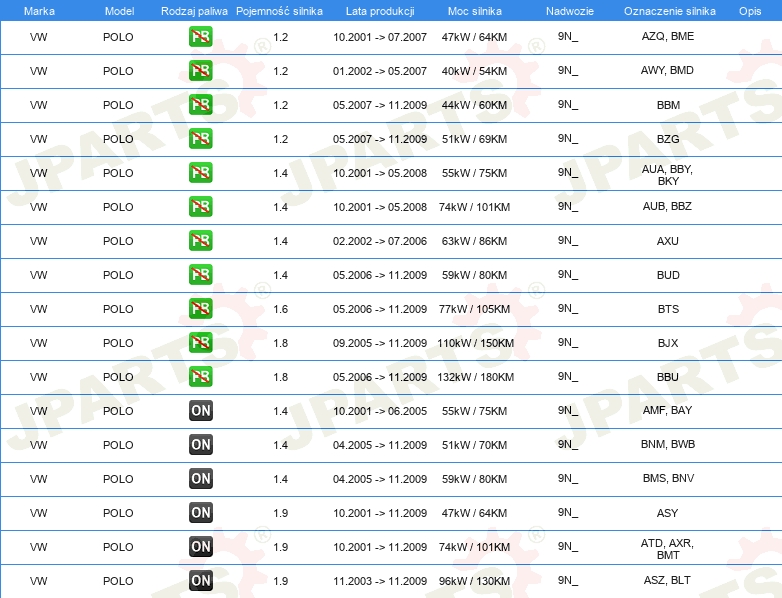Click petrol fuel icon in AXU row
This screenshot has height=598, width=782.
200,240
